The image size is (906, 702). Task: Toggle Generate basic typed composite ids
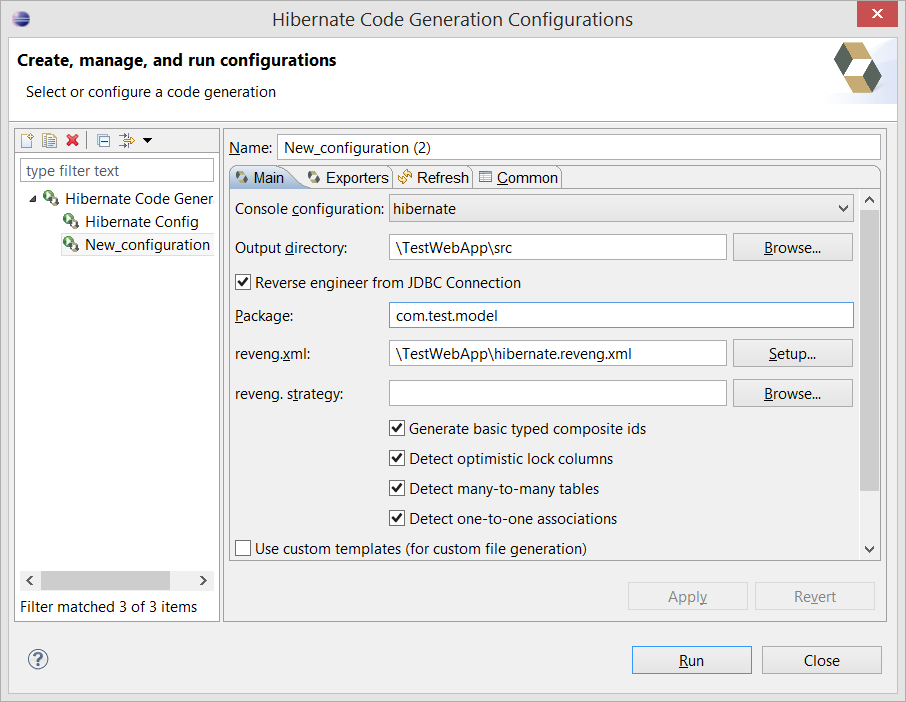click(397, 428)
